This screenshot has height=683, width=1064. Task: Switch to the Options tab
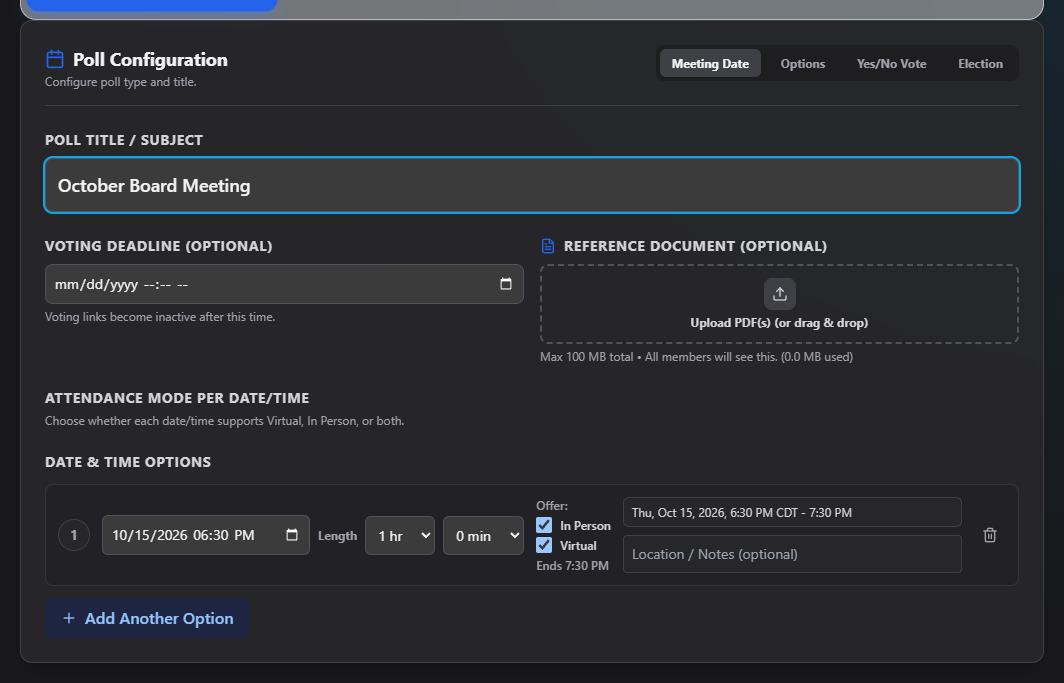[x=803, y=63]
